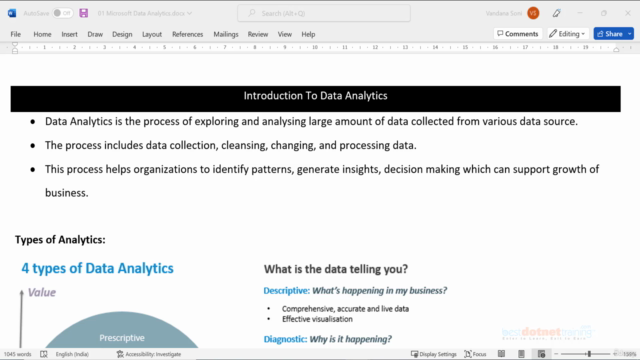Image resolution: width=640 pixels, height=360 pixels.
Task: Click the pen icon in title bar
Action: (556, 13)
